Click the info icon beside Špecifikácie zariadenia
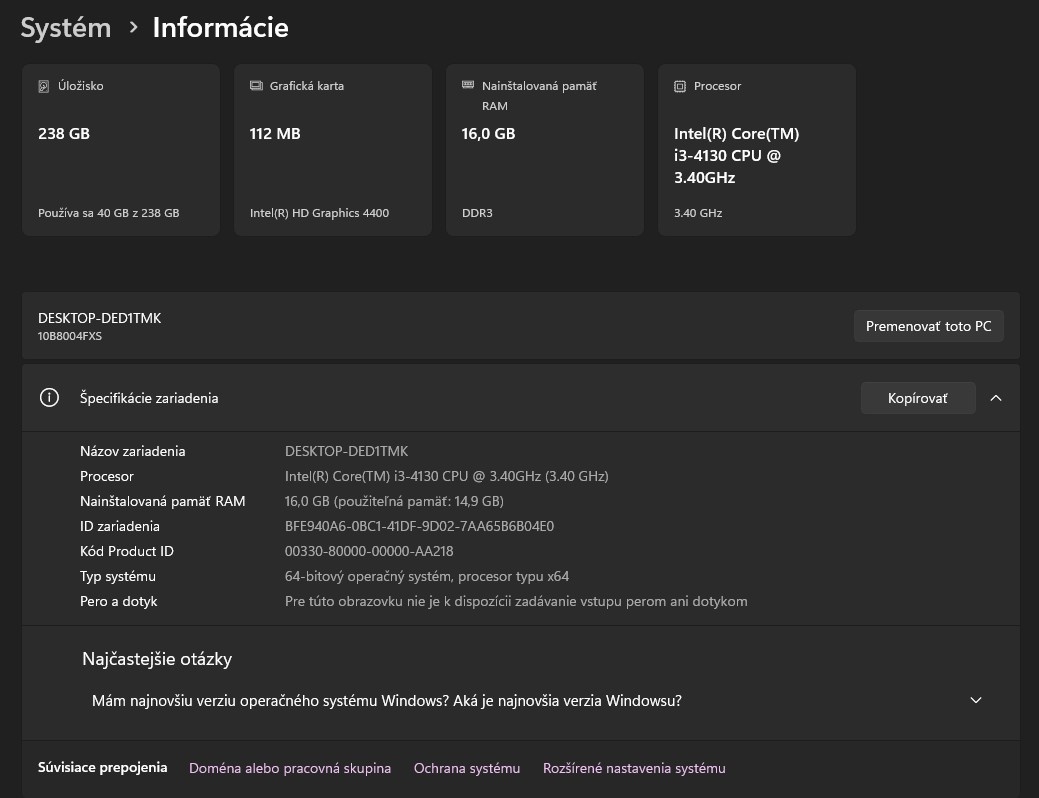The height and width of the screenshot is (798, 1039). point(49,397)
